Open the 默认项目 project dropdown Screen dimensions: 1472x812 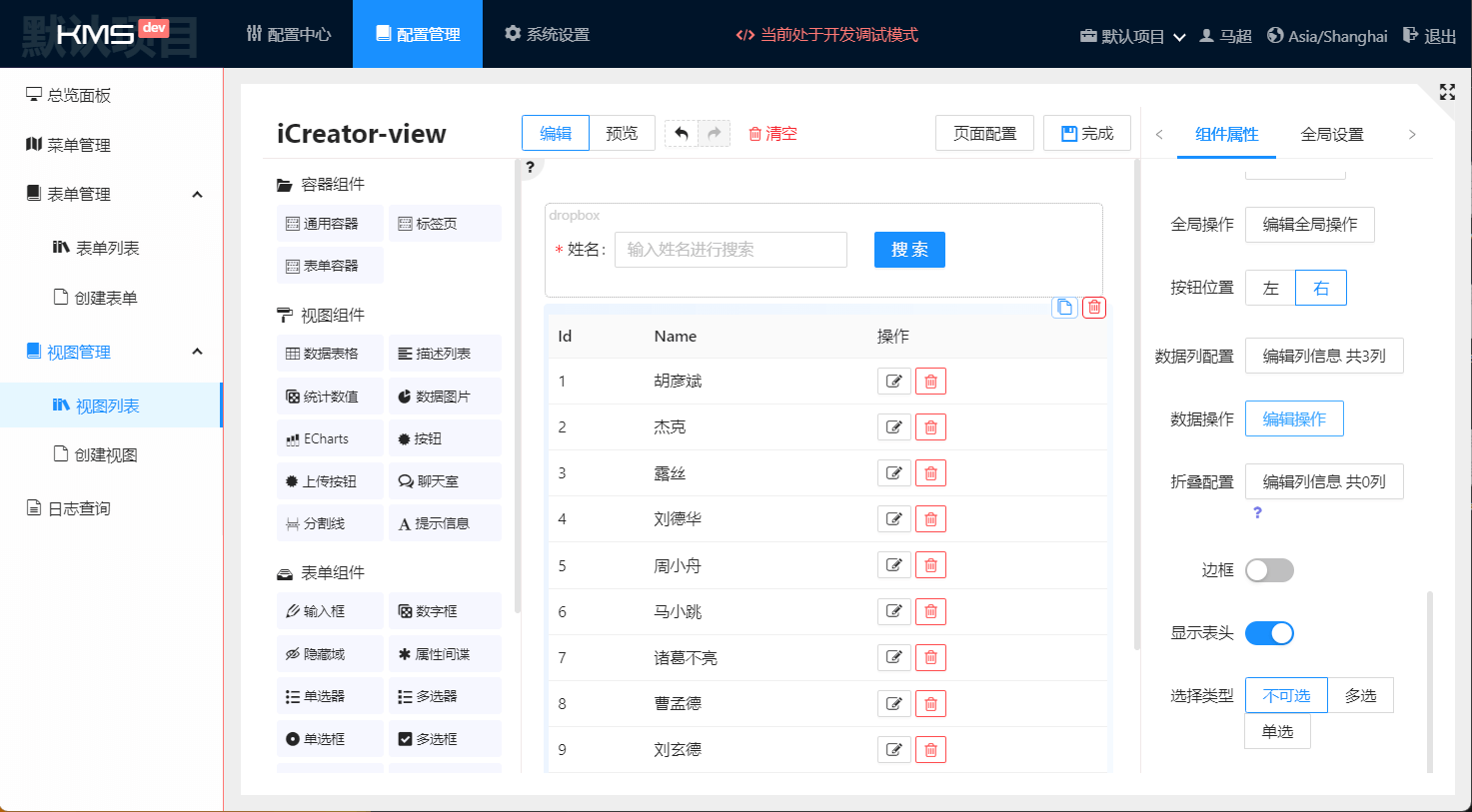coord(1133,37)
